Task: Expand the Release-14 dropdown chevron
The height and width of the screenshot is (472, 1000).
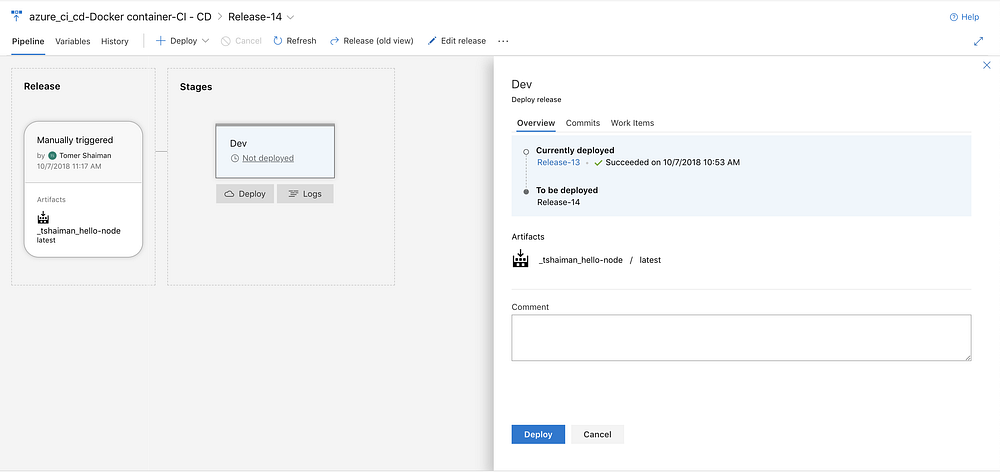Action: pos(291,17)
